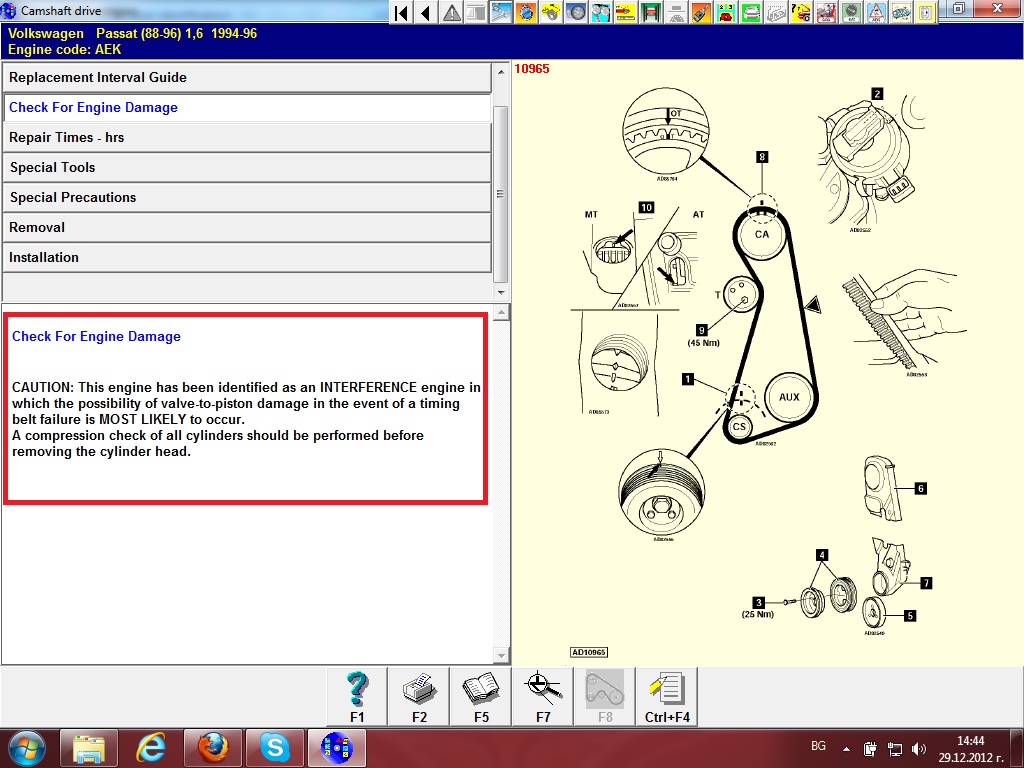This screenshot has height=768, width=1024.
Task: Go back with the left arrow icon
Action: click(x=426, y=13)
